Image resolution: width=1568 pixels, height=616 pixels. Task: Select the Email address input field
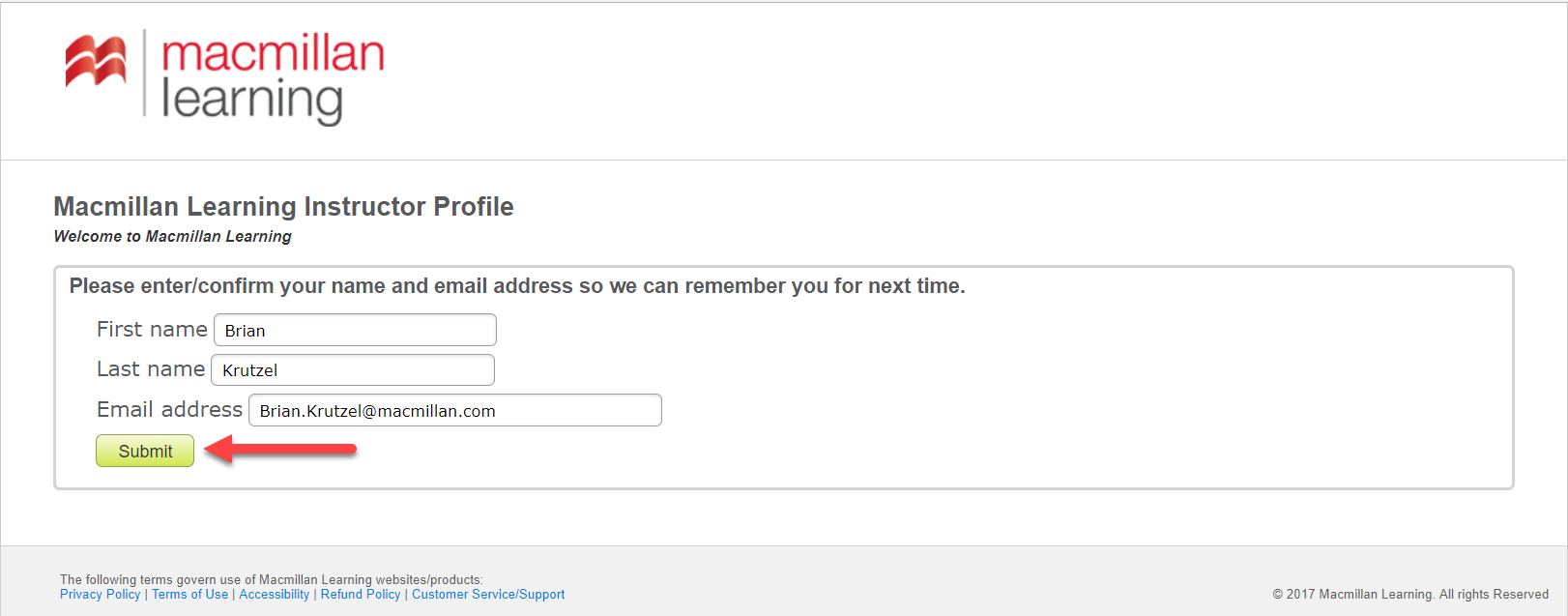[454, 410]
